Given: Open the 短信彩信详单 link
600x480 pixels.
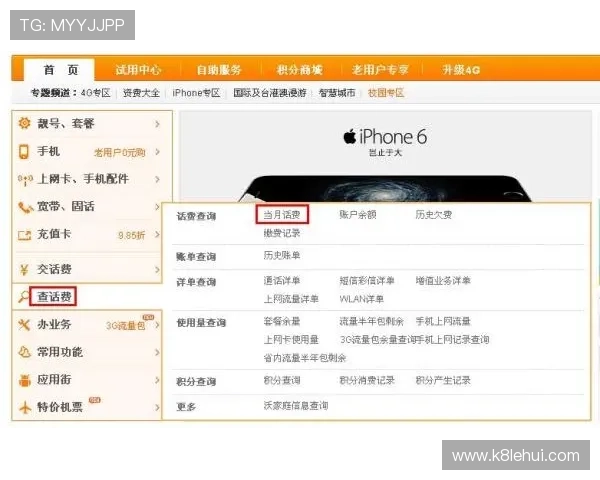Looking at the screenshot, I should tap(367, 281).
